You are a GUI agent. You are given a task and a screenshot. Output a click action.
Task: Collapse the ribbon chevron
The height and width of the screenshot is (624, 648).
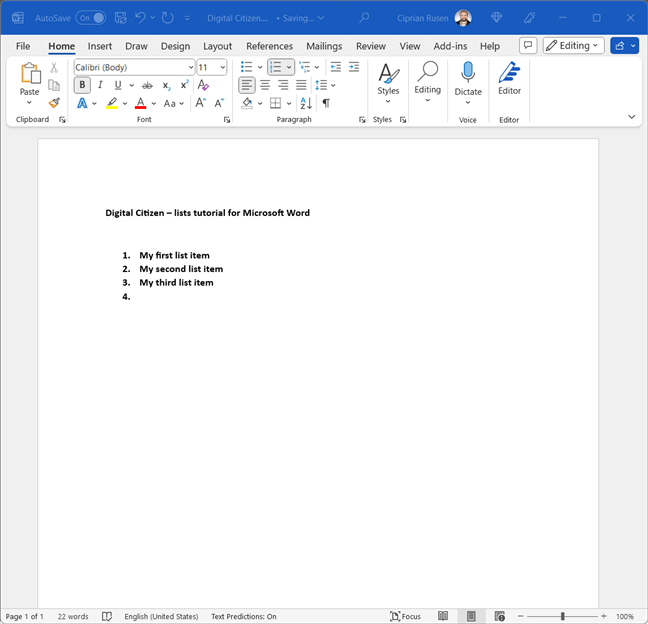pos(631,117)
